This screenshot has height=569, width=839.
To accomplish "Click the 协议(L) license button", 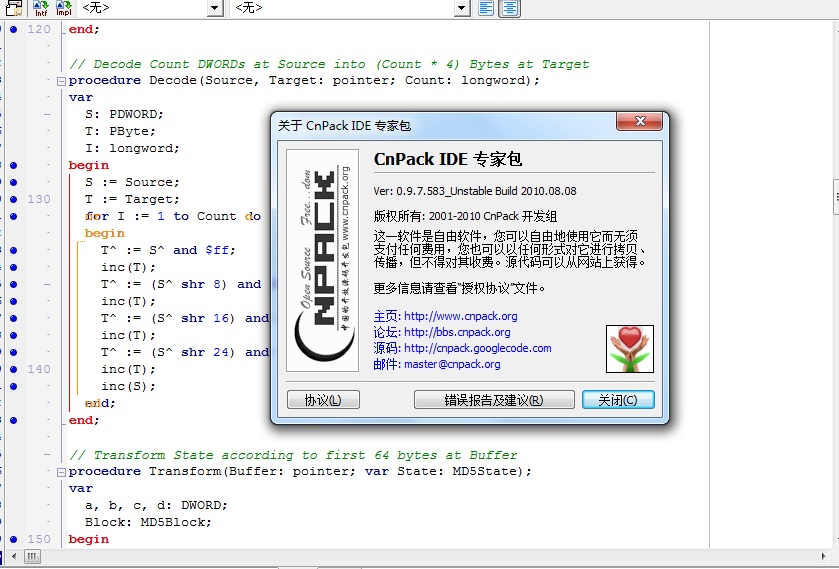I will click(323, 400).
